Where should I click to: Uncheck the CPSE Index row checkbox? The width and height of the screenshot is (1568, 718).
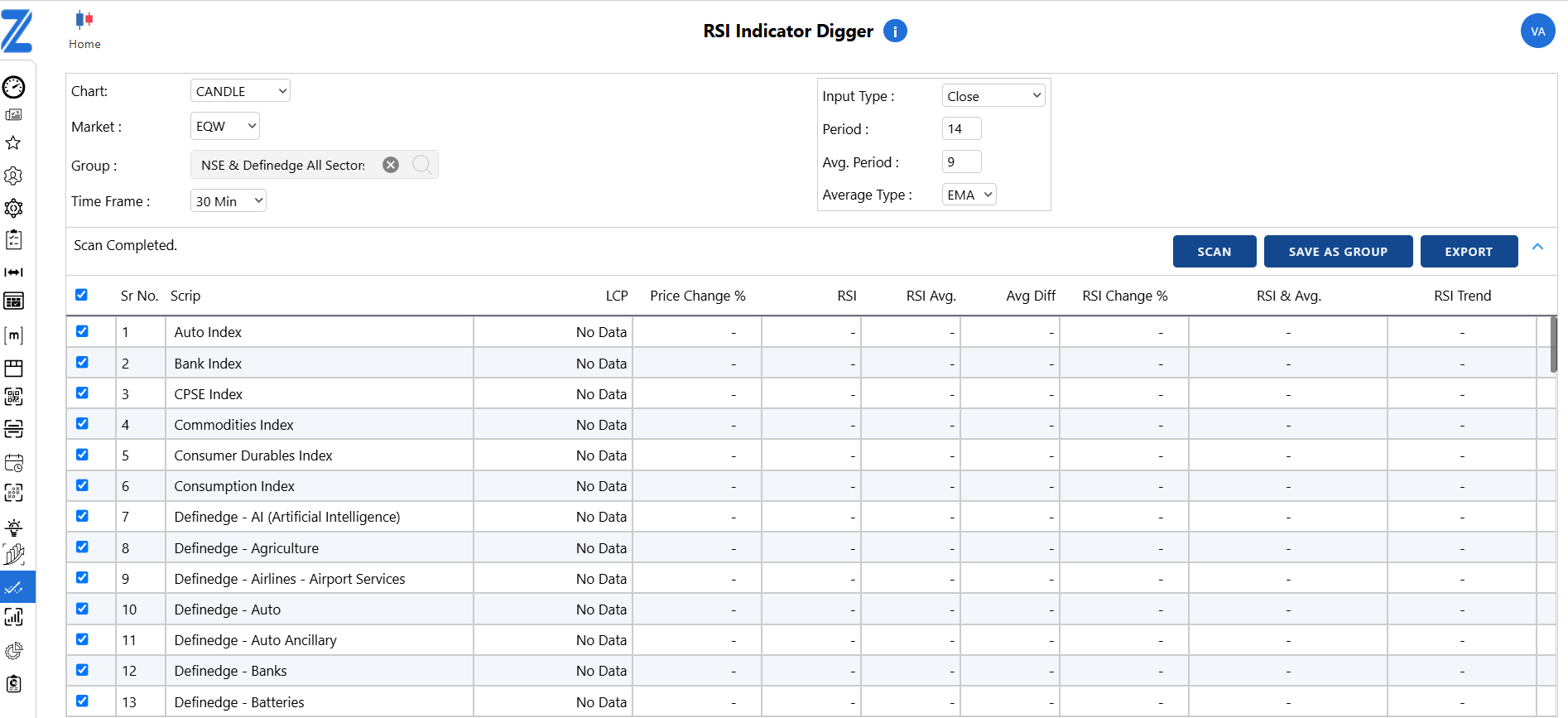[82, 393]
